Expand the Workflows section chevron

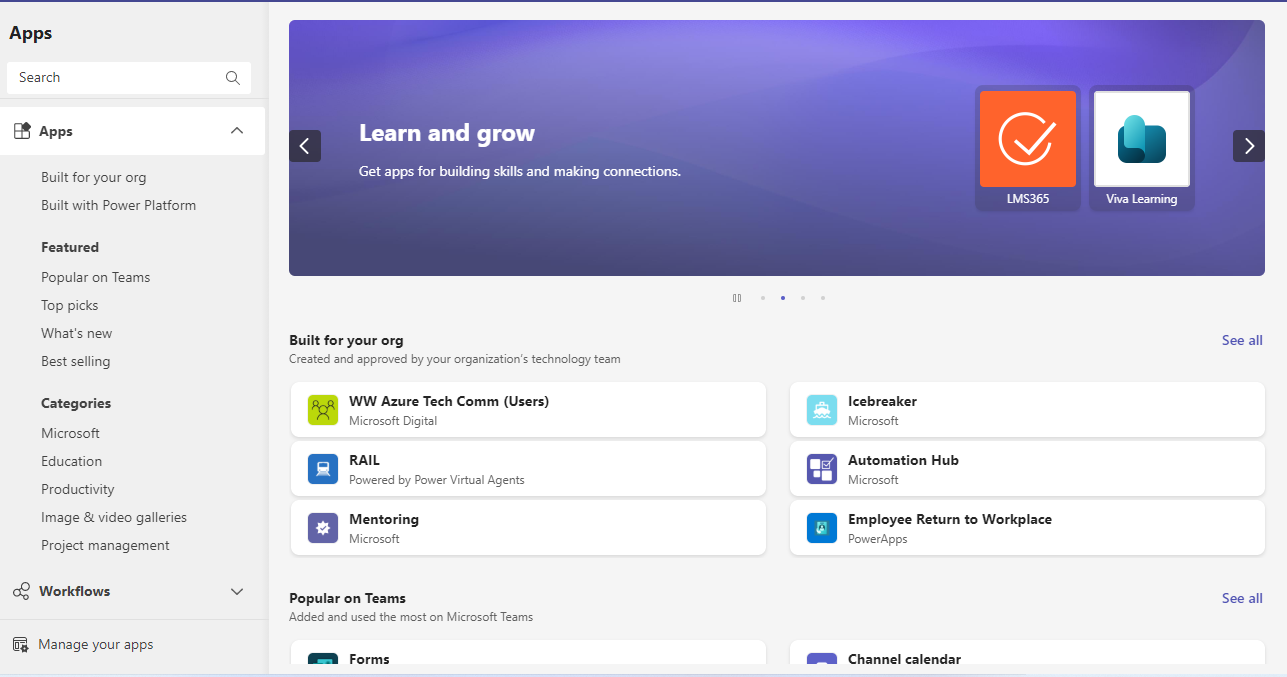click(237, 591)
